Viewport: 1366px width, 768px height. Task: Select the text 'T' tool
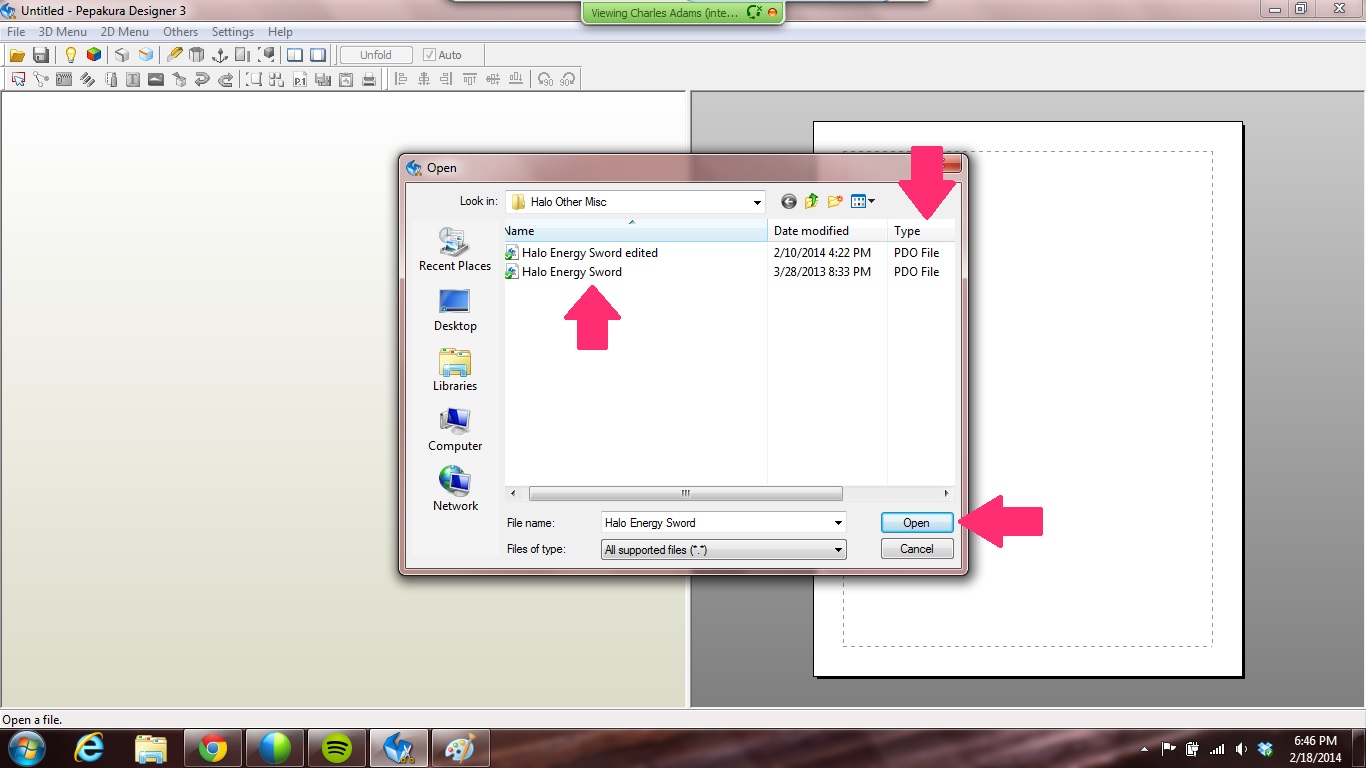(x=133, y=80)
